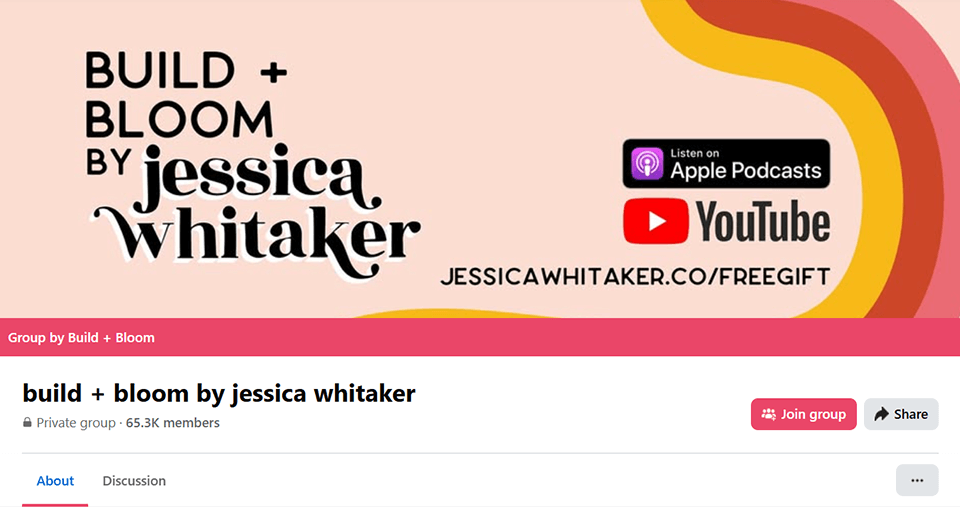The height and width of the screenshot is (507, 960).
Task: Click the Private group label
Action: pyautogui.click(x=76, y=422)
